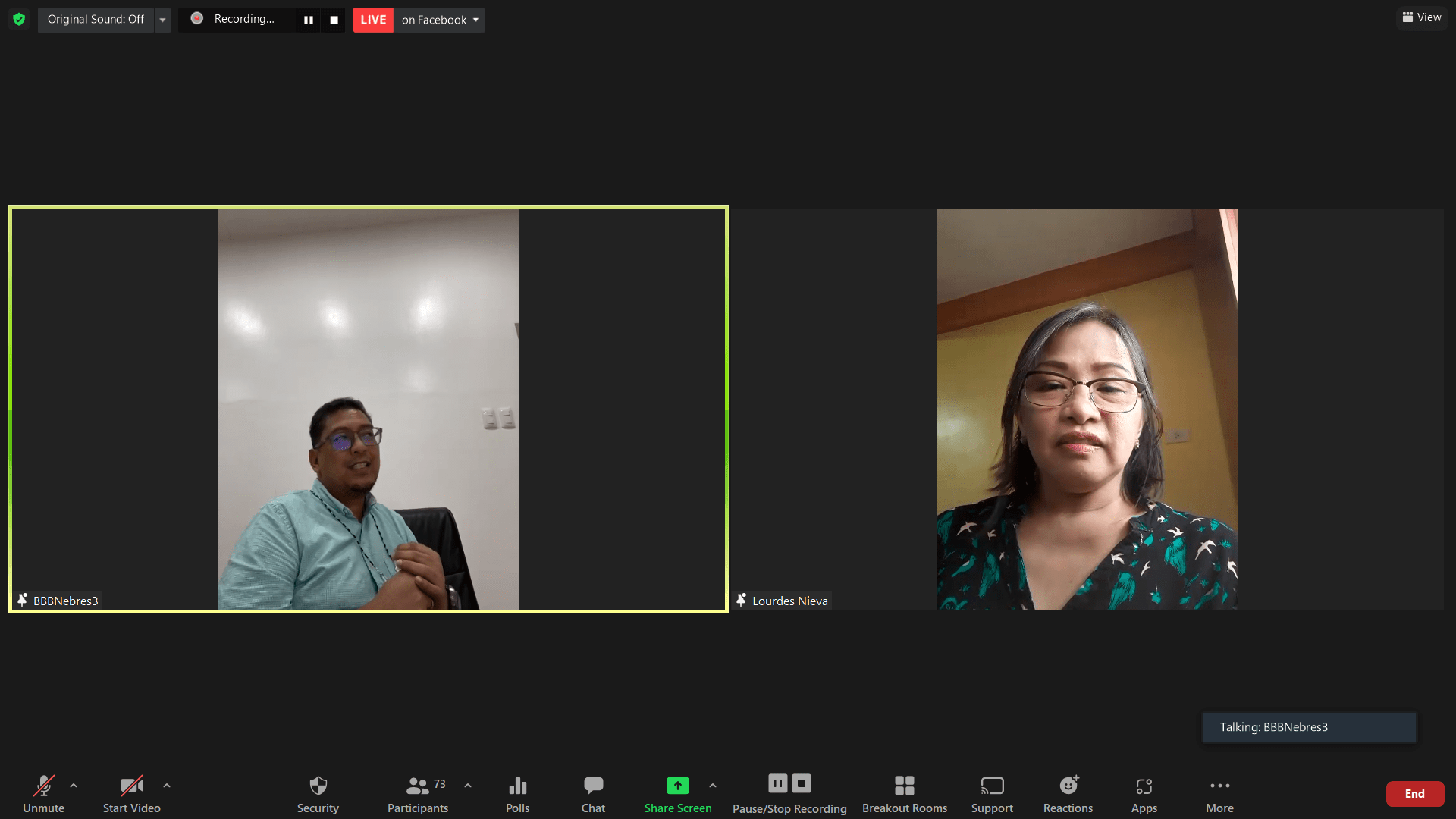
Task: Open the Apps panel
Action: click(x=1144, y=793)
